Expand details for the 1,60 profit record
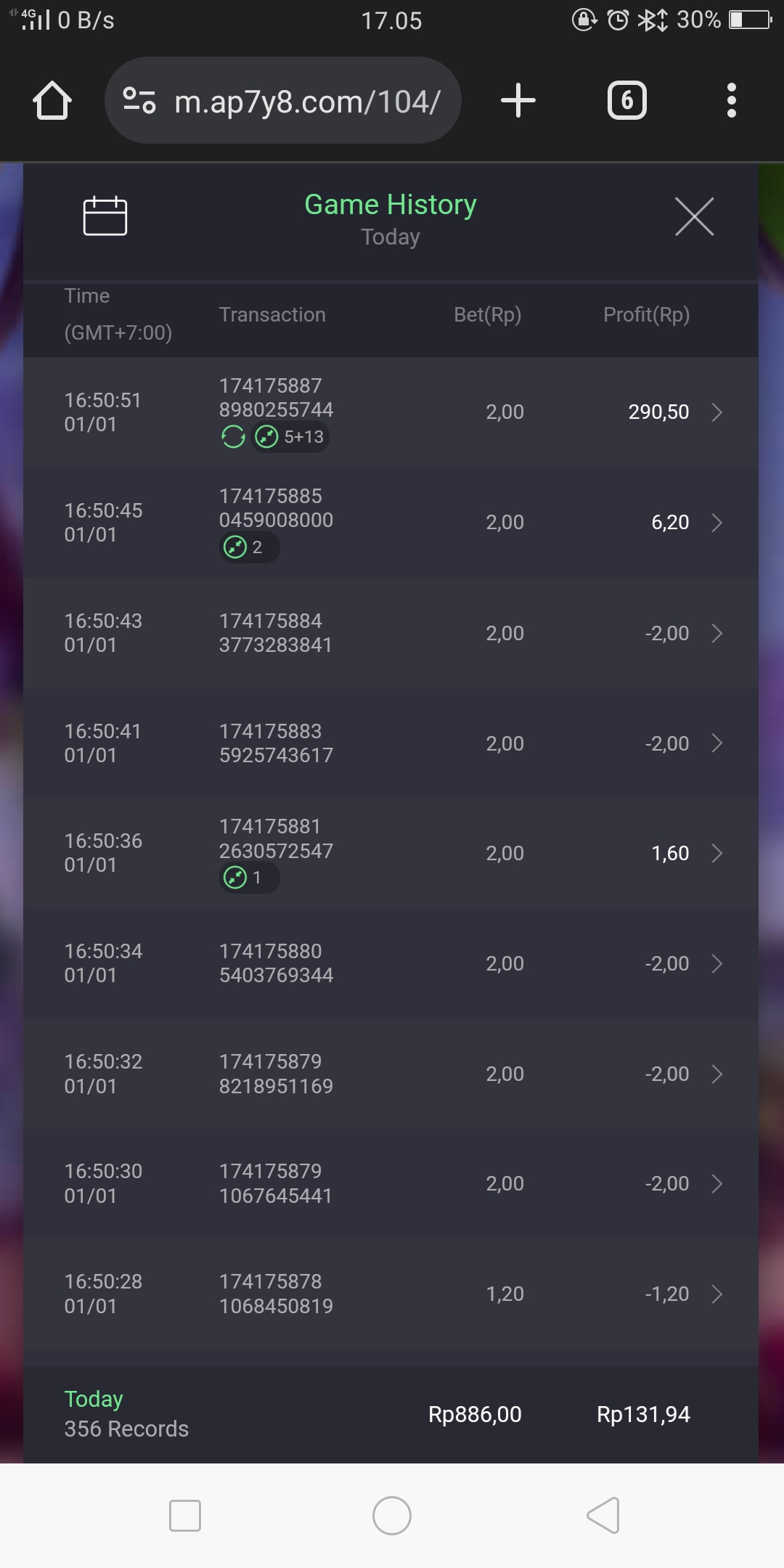 click(716, 853)
